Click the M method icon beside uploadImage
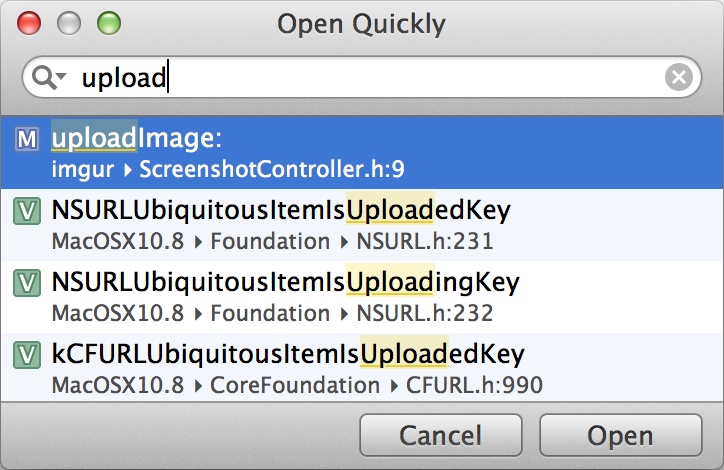Screen dimensions: 724x470 (x=27, y=139)
